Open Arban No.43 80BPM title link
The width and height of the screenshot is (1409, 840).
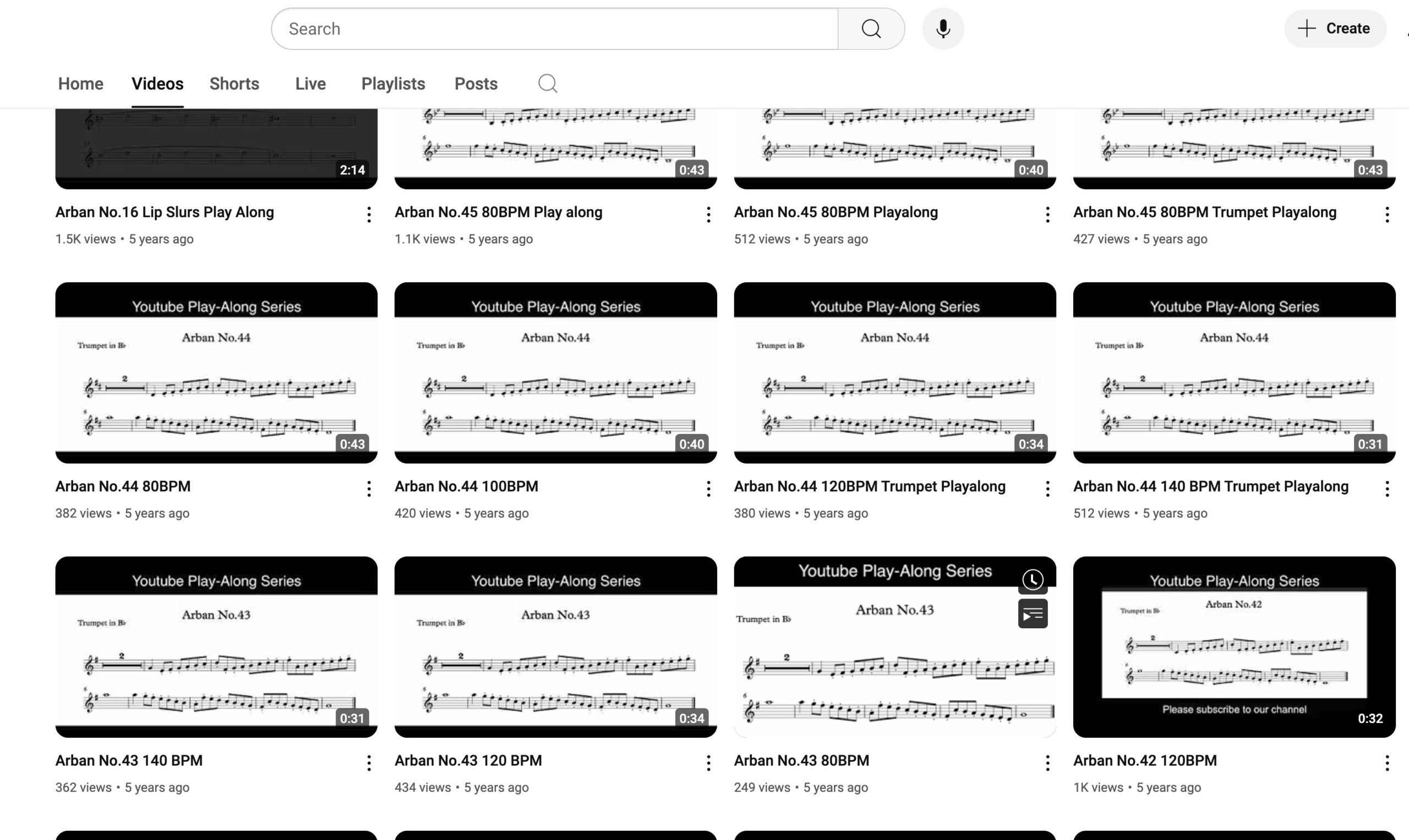pyautogui.click(x=801, y=760)
